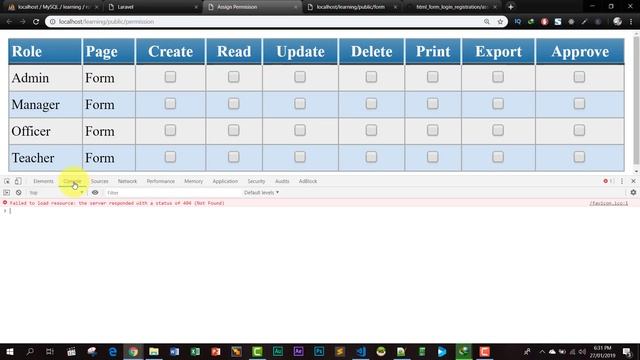The height and width of the screenshot is (360, 640).
Task: Click the Teacher role cell
Action: pyautogui.click(x=45, y=158)
